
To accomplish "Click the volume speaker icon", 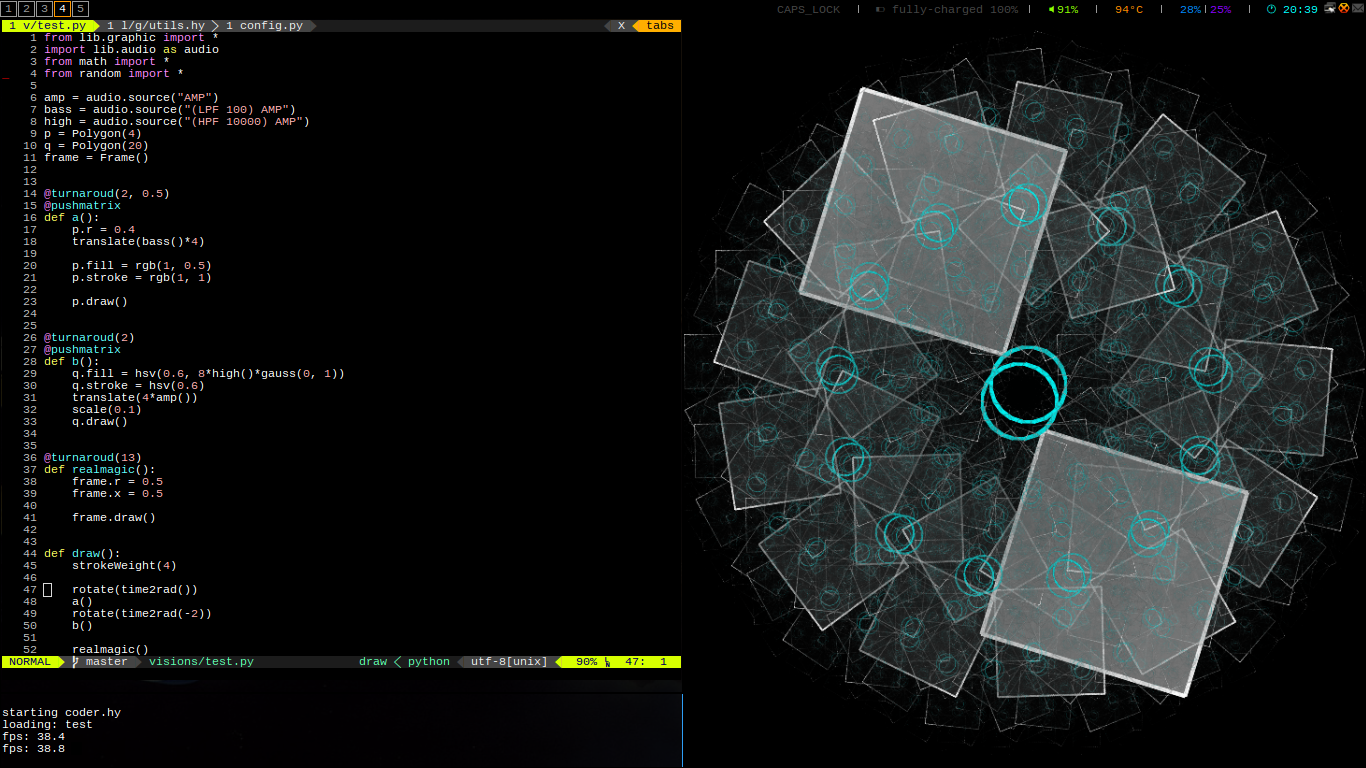I will 1050,9.
